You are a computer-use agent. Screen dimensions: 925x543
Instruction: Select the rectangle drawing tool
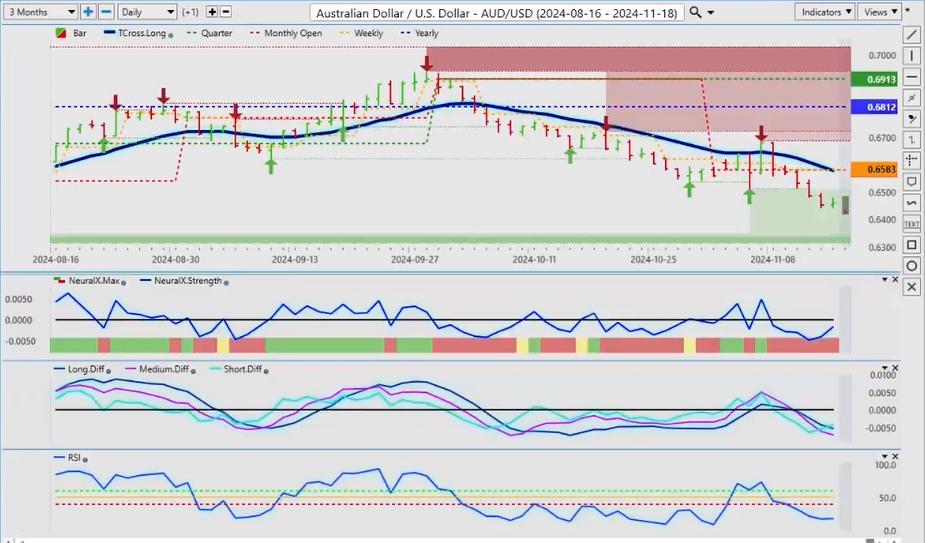911,245
